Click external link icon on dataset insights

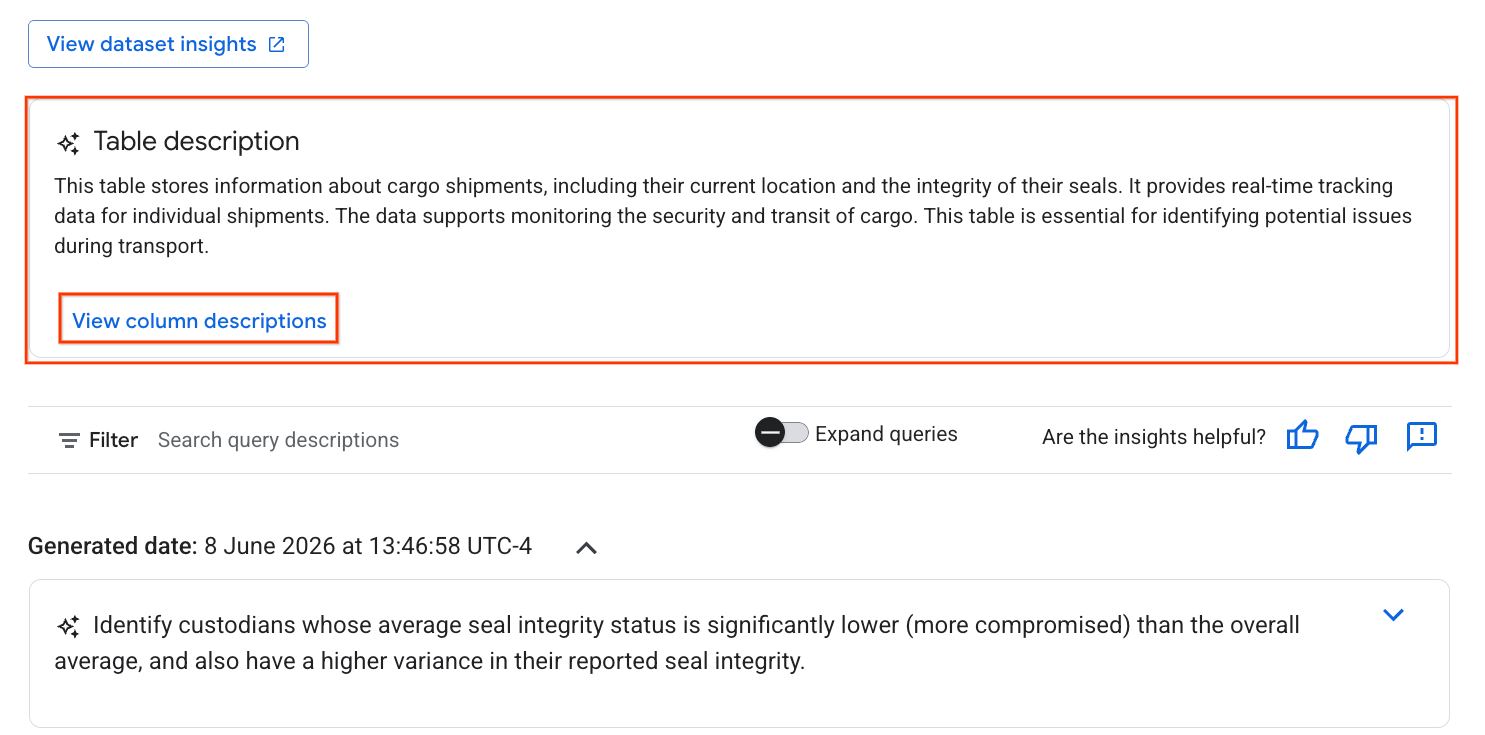[x=277, y=44]
